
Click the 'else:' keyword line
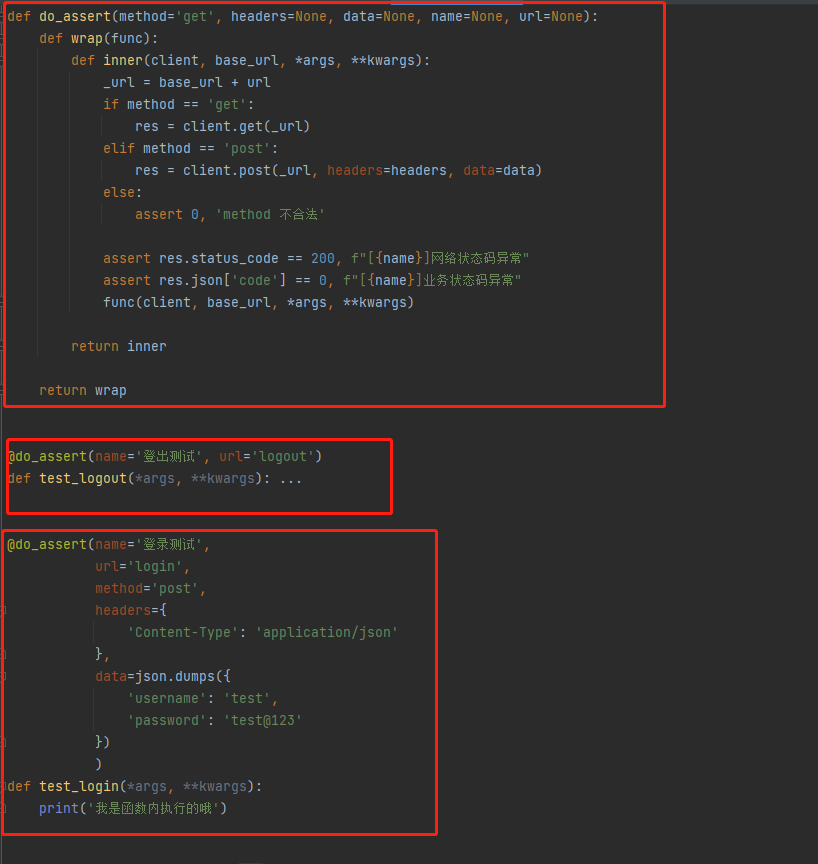(x=122, y=193)
